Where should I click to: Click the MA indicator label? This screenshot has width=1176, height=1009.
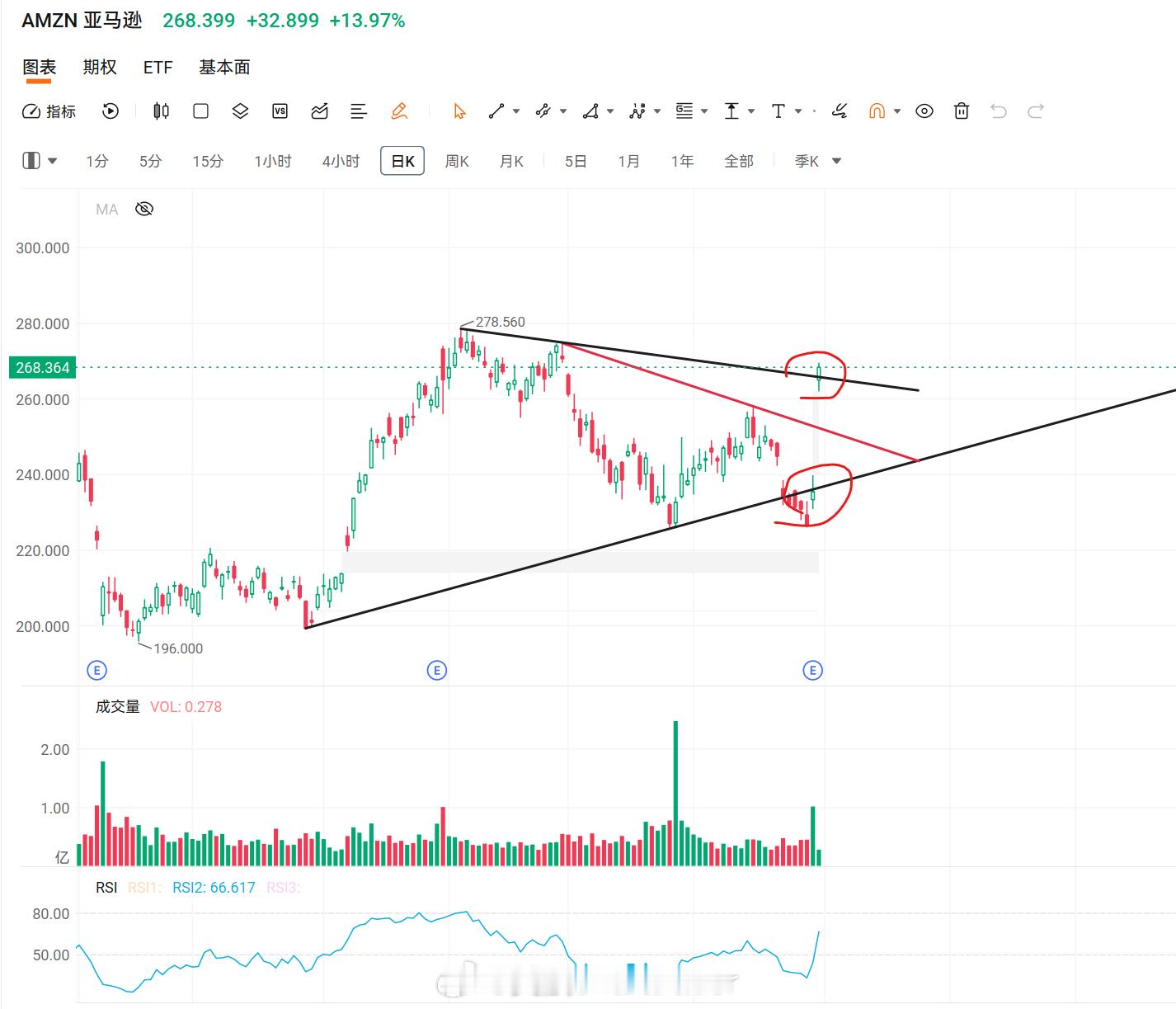106,210
